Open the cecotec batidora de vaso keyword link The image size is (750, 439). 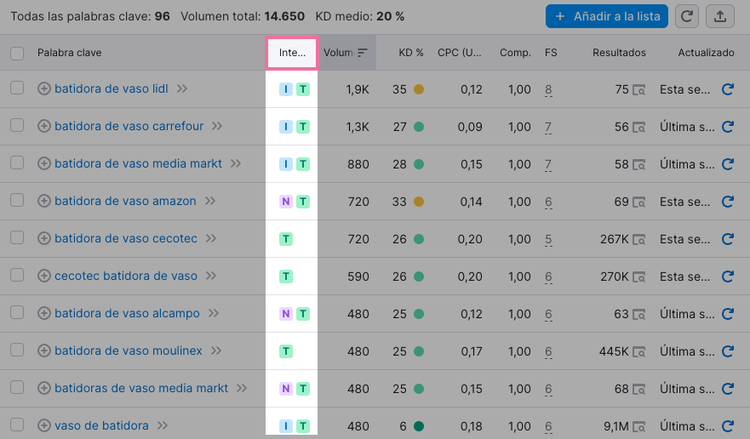click(126, 276)
